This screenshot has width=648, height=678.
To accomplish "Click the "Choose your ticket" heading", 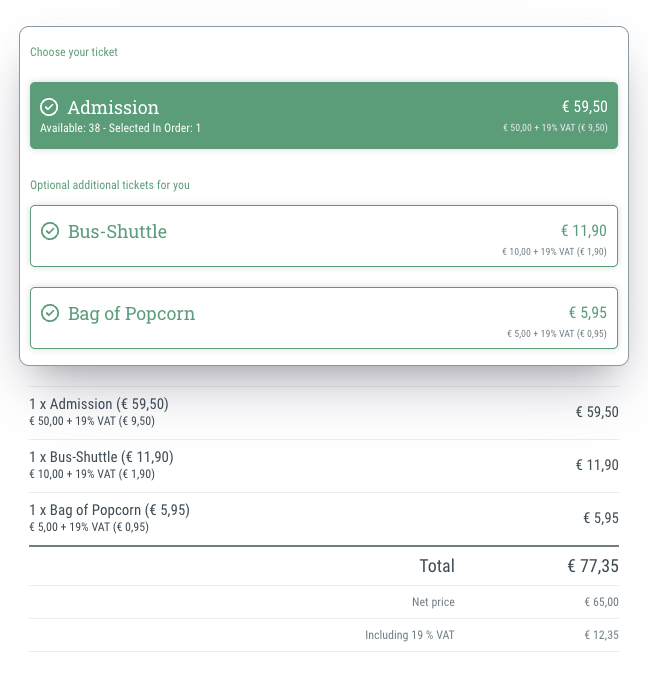I will tap(74, 52).
